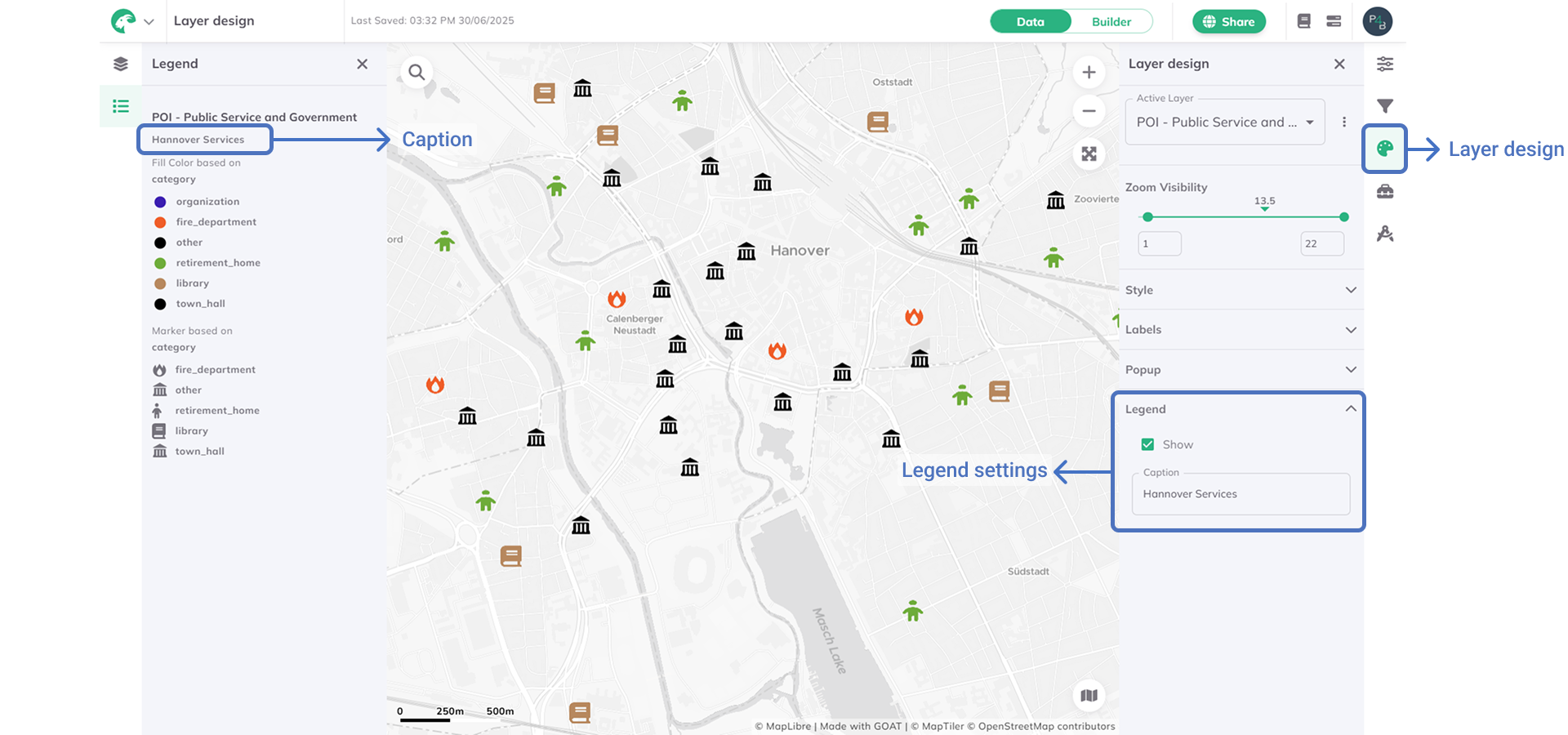
Task: Click the Zoom Visibility slider right handle
Action: (1343, 217)
